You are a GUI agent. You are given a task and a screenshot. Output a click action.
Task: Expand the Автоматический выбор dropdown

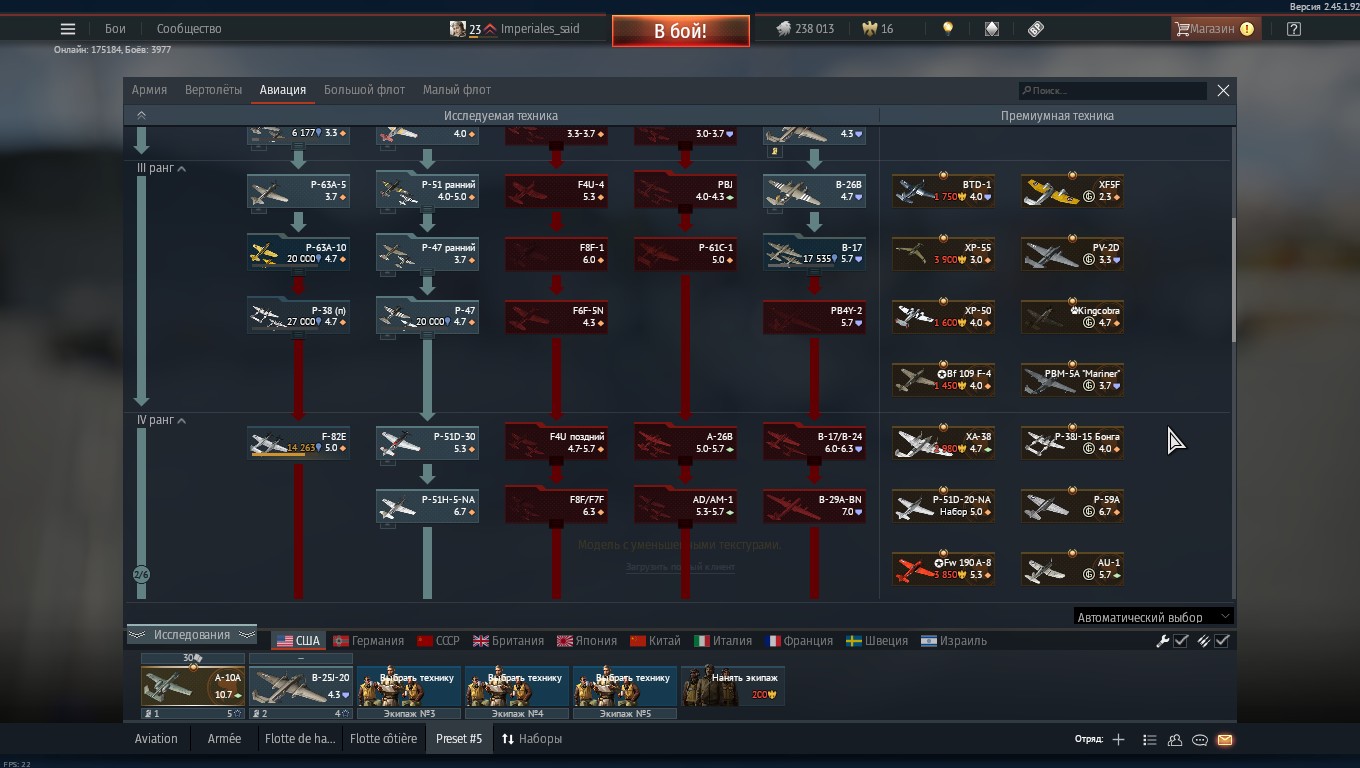click(1152, 617)
